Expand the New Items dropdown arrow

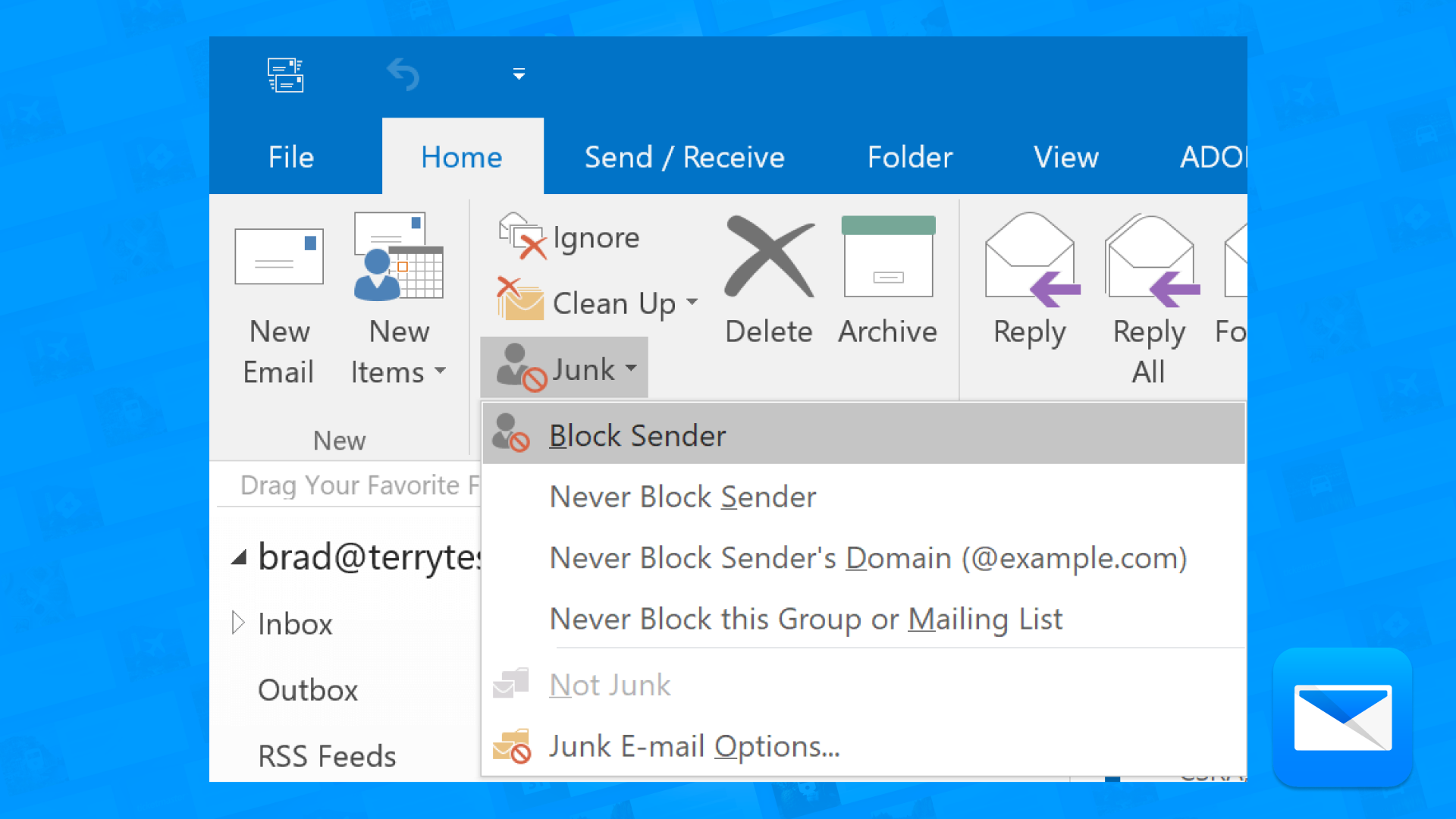click(441, 371)
